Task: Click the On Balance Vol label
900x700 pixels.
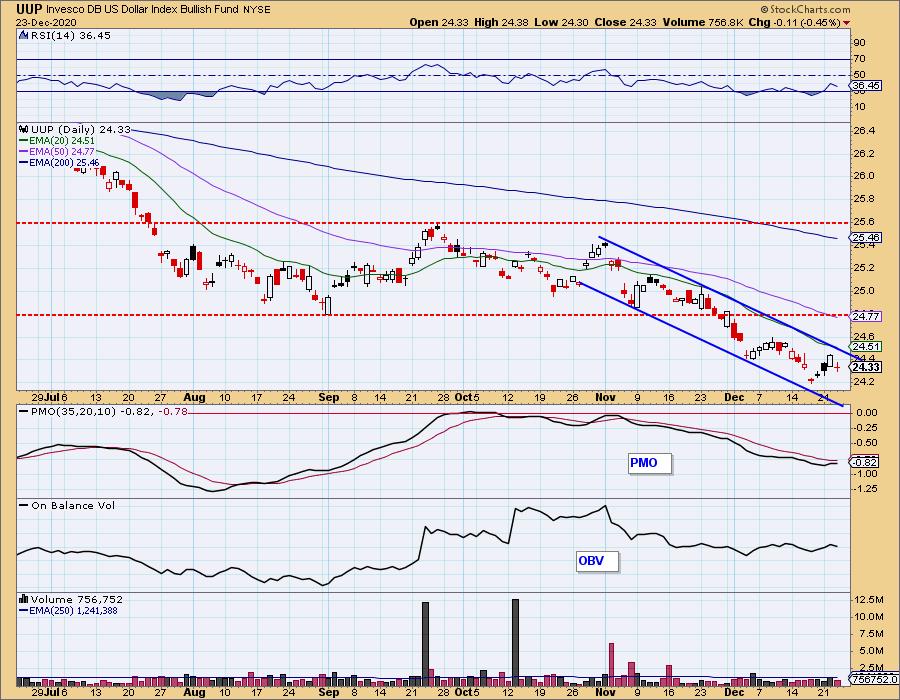Action: [67, 505]
